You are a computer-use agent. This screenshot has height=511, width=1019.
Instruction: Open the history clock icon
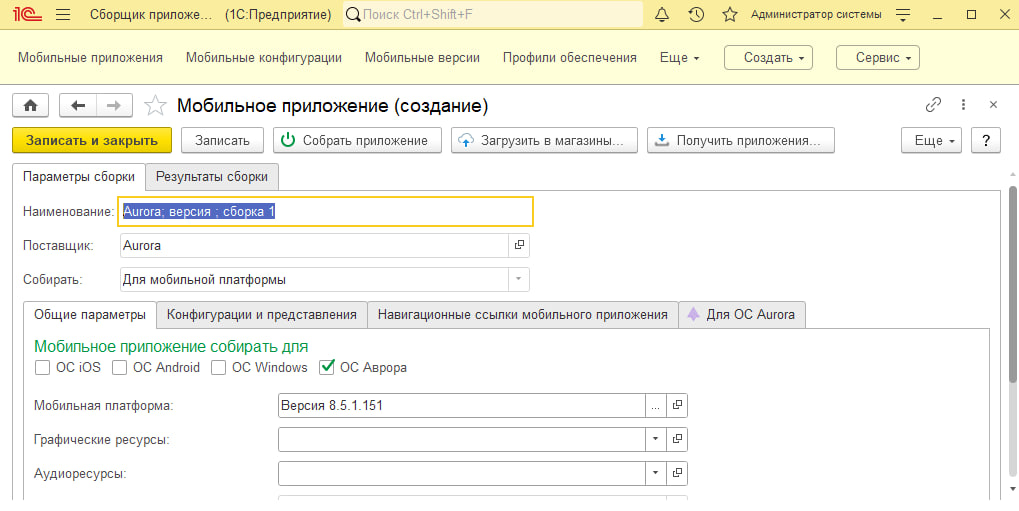pyautogui.click(x=696, y=15)
